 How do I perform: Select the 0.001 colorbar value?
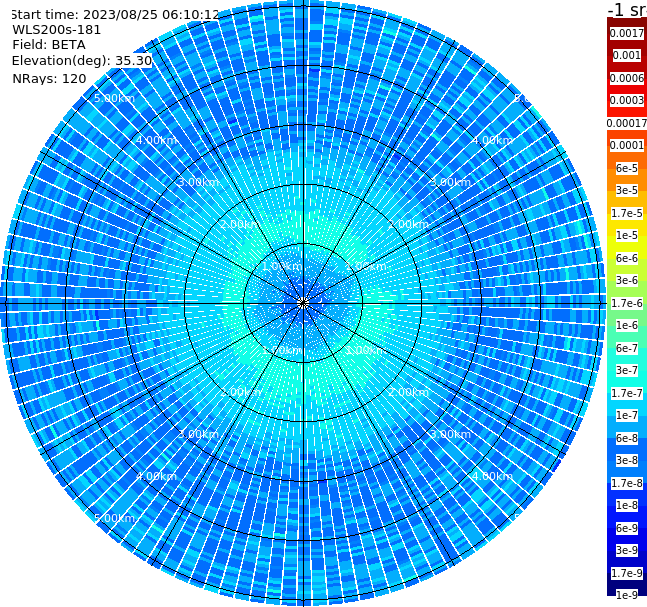[x=627, y=55]
